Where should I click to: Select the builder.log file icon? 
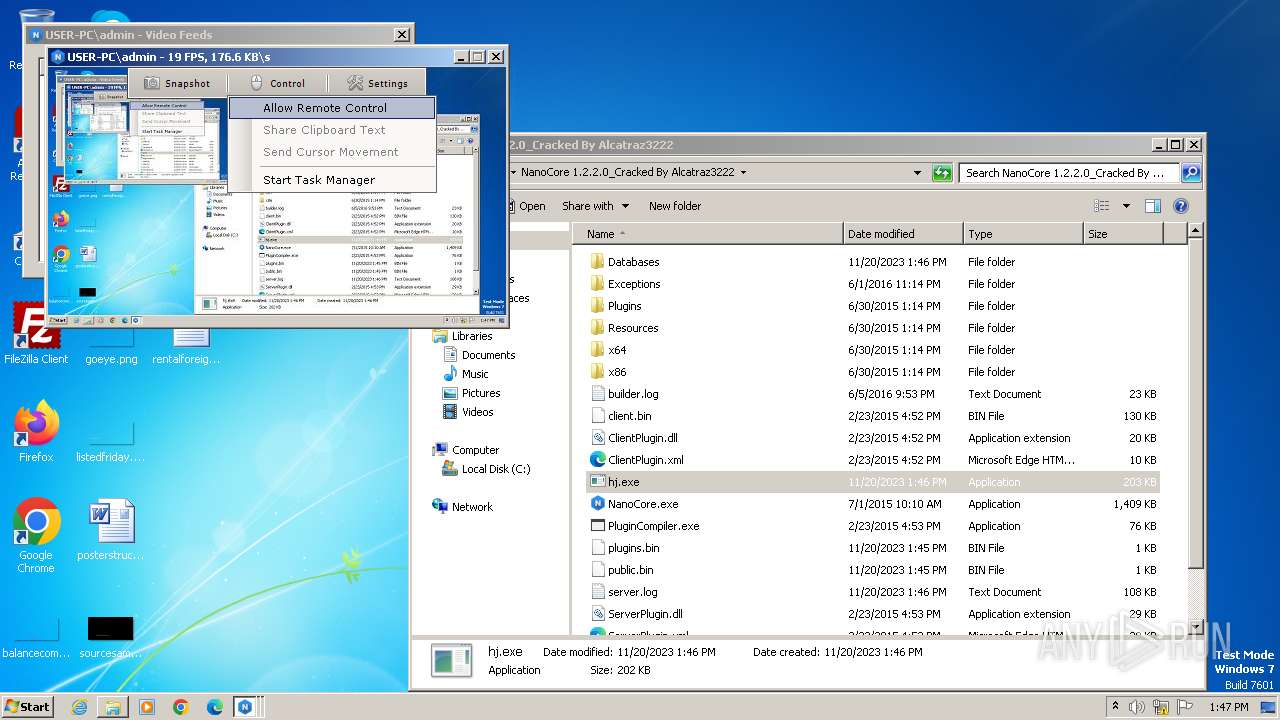pos(598,394)
